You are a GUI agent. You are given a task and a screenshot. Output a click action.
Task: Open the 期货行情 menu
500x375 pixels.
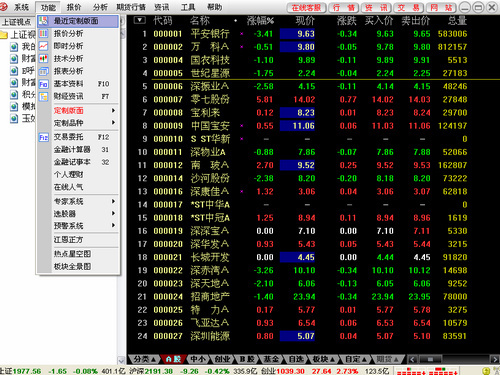coord(131,7)
